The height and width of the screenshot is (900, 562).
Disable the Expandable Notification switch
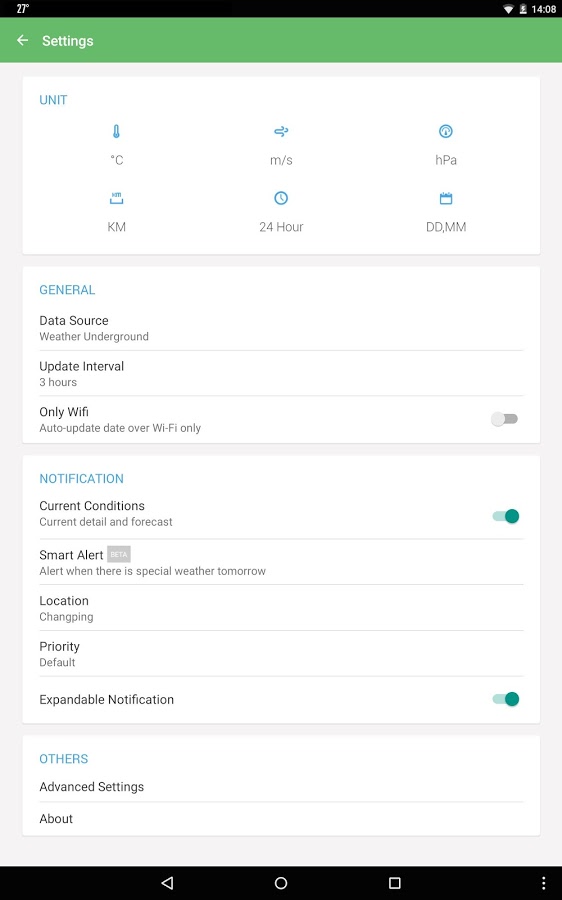pyautogui.click(x=506, y=699)
